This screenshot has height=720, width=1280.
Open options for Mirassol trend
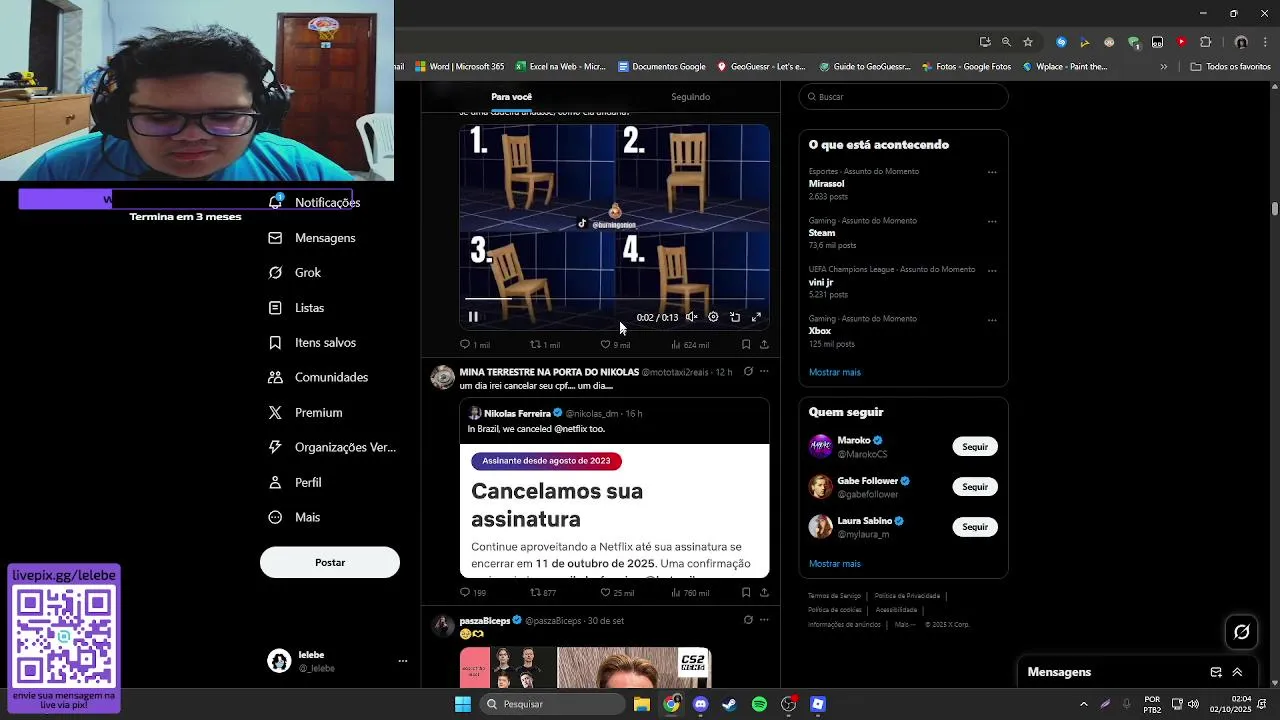coord(992,172)
